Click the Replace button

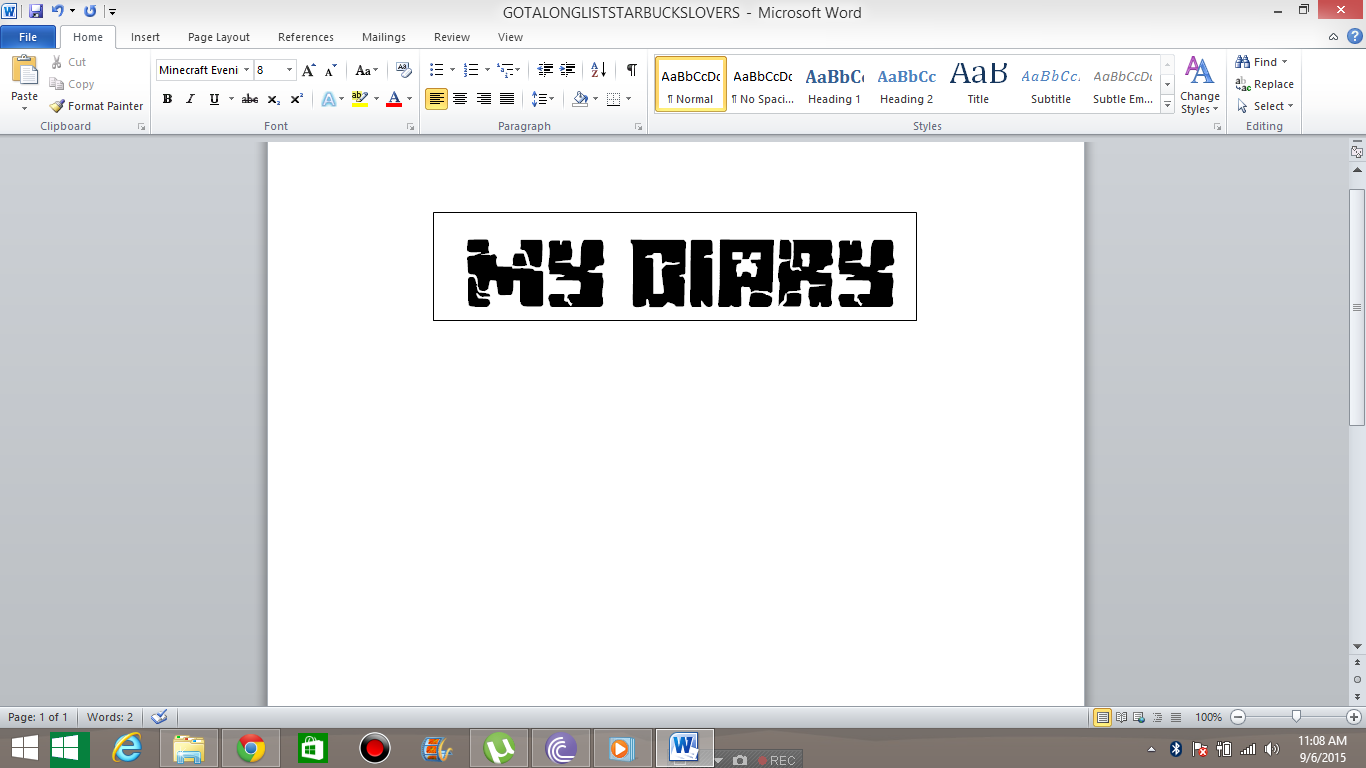[1264, 84]
